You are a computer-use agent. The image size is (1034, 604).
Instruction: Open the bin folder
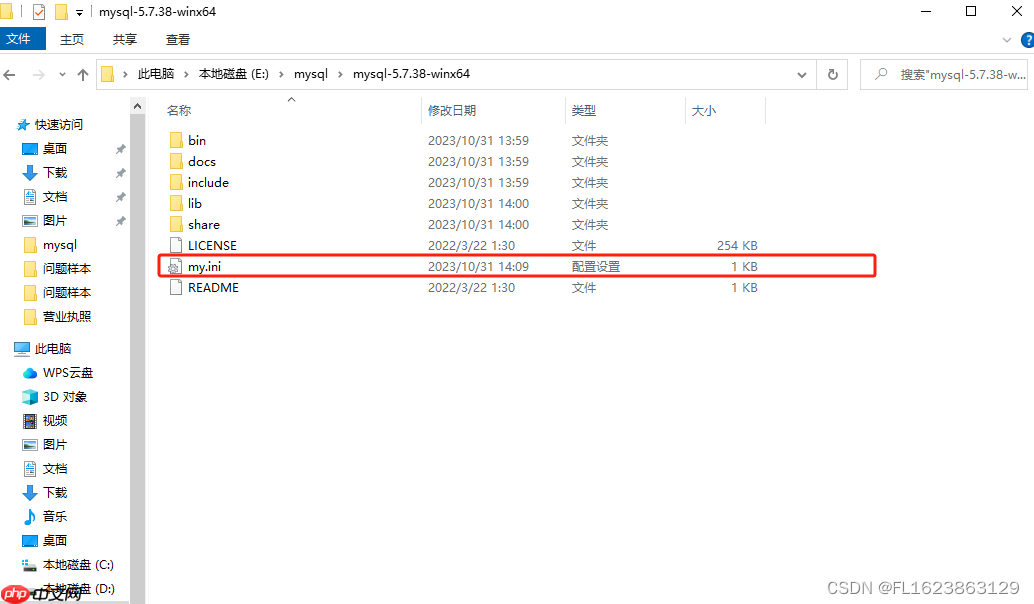click(198, 140)
